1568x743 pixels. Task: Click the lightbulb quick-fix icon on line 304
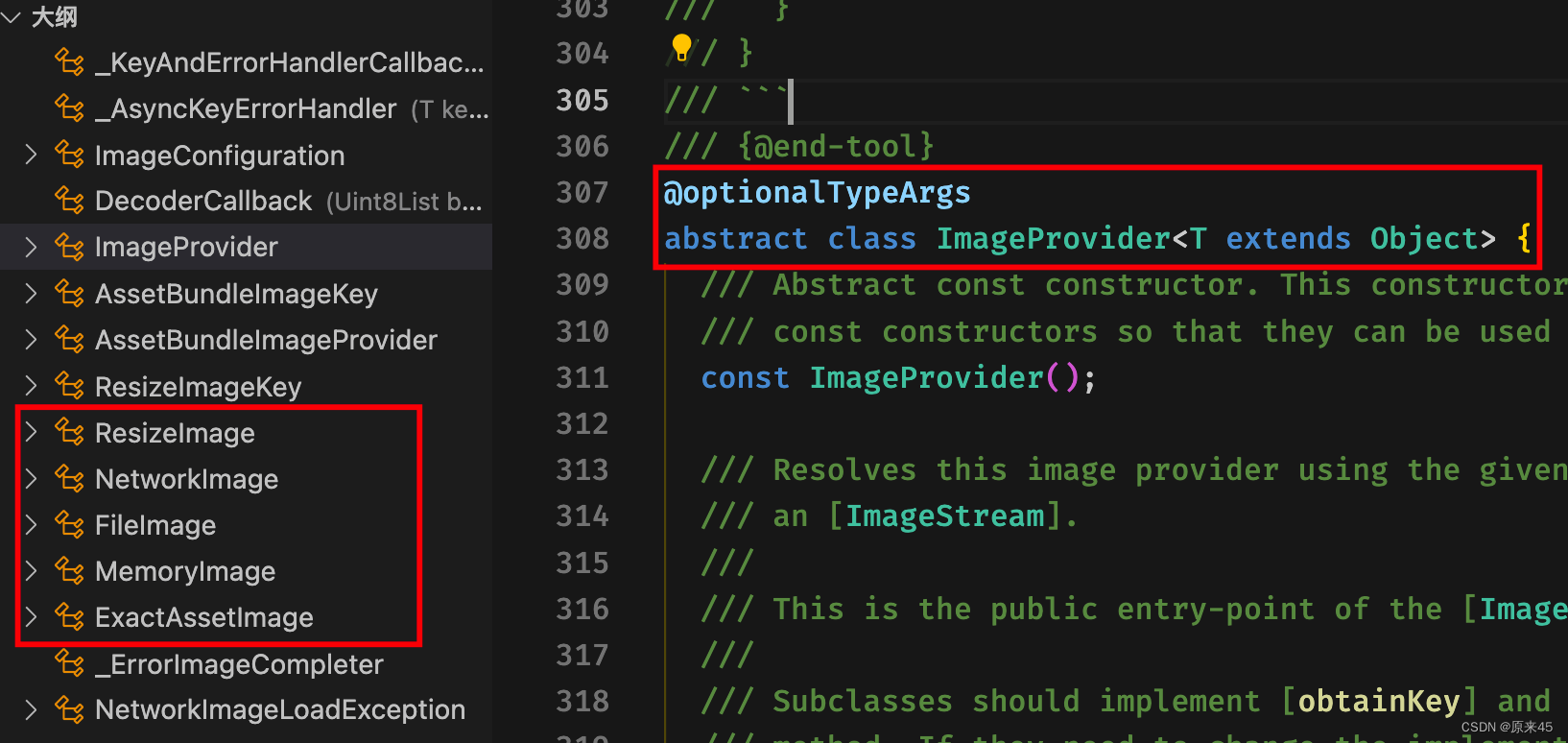[x=681, y=47]
